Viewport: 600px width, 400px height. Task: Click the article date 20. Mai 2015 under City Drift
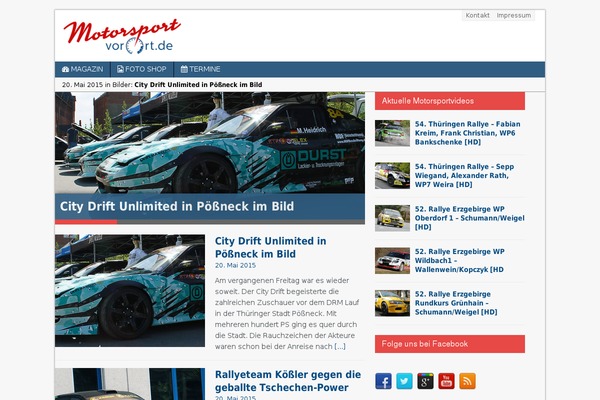point(235,265)
